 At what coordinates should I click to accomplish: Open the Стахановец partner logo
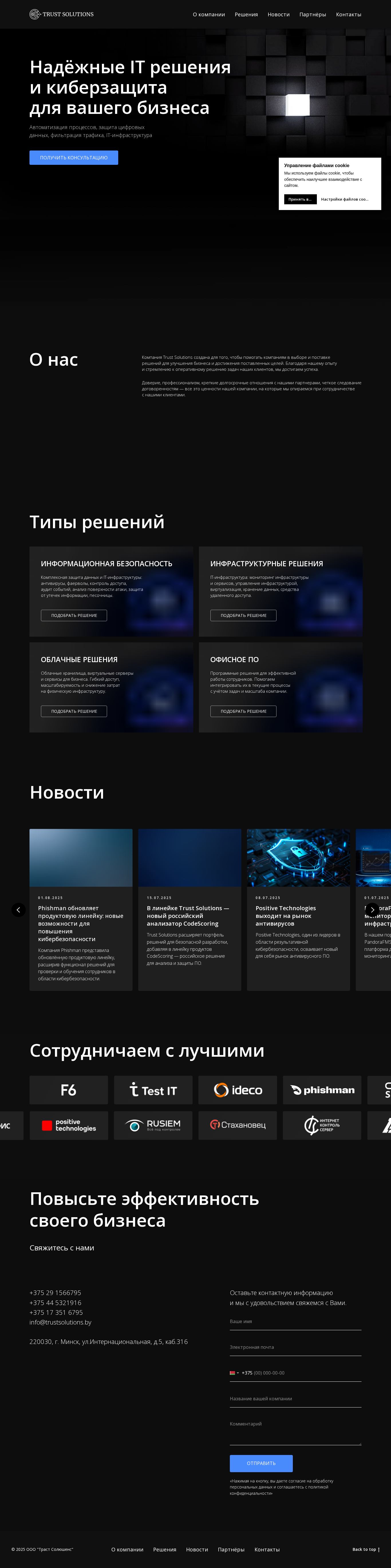[x=238, y=1125]
